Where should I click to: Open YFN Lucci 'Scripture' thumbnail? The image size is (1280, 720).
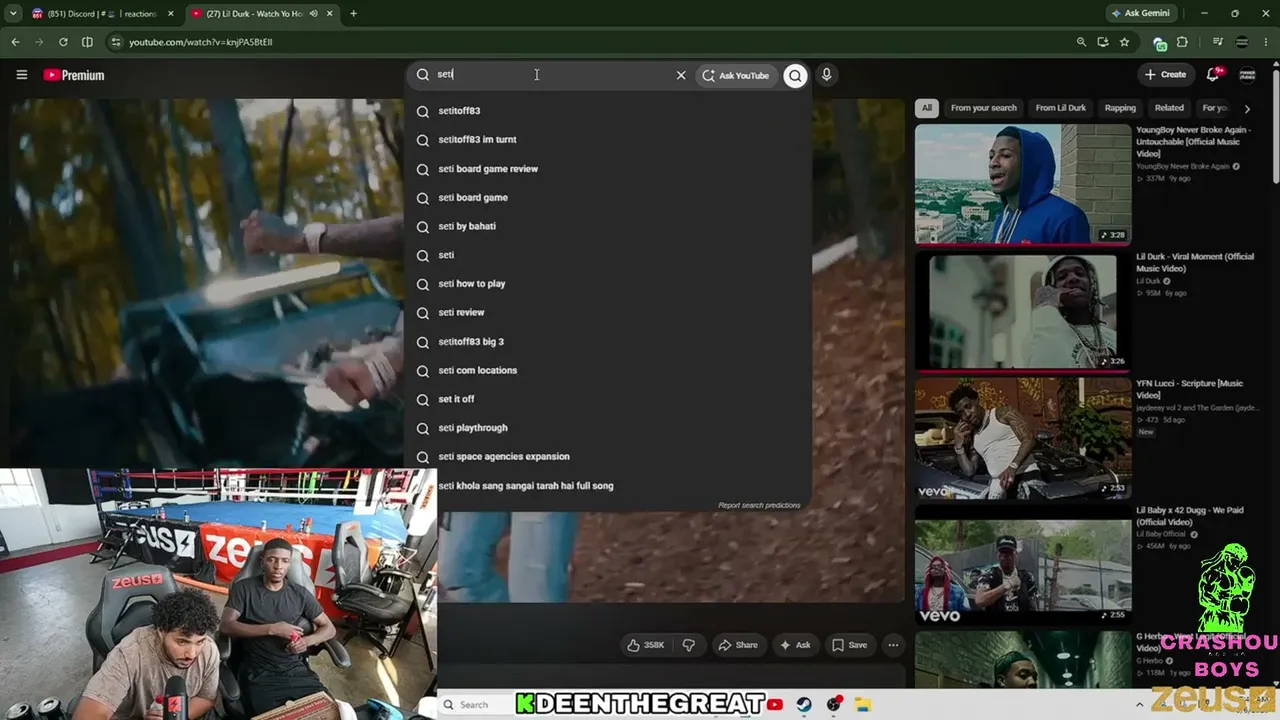coord(1023,438)
